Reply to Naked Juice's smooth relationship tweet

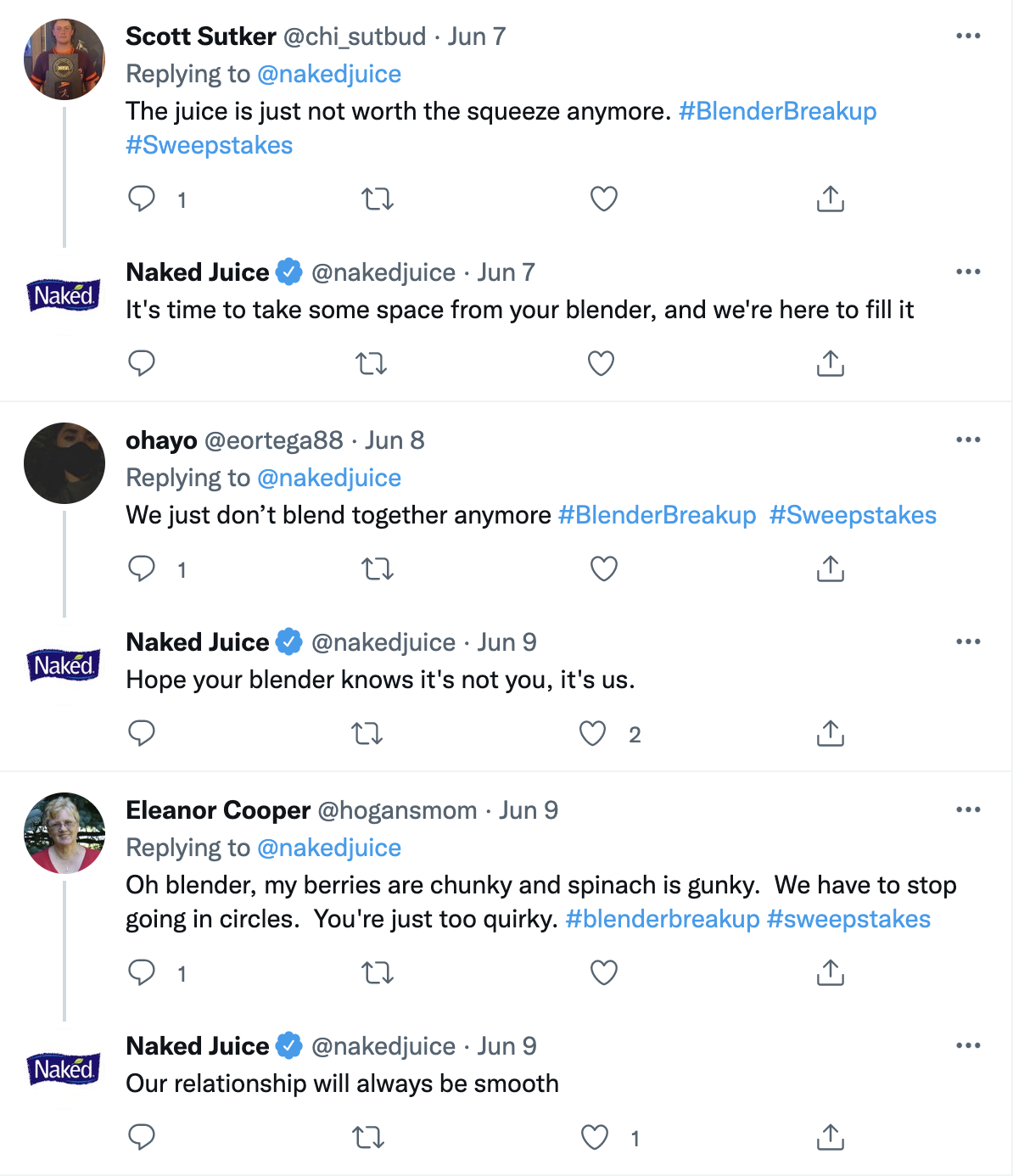pos(142,1137)
